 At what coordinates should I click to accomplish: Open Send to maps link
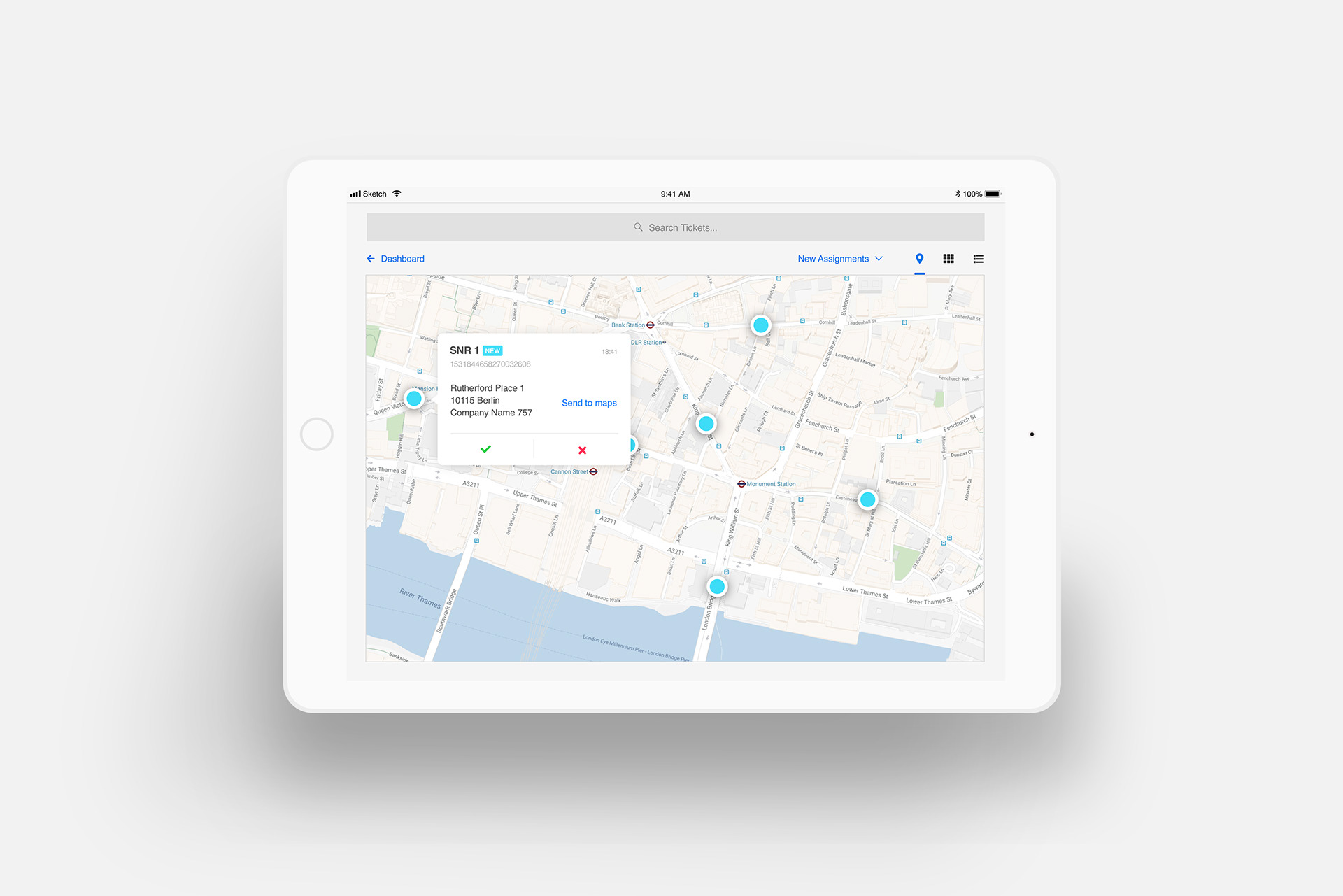click(589, 403)
